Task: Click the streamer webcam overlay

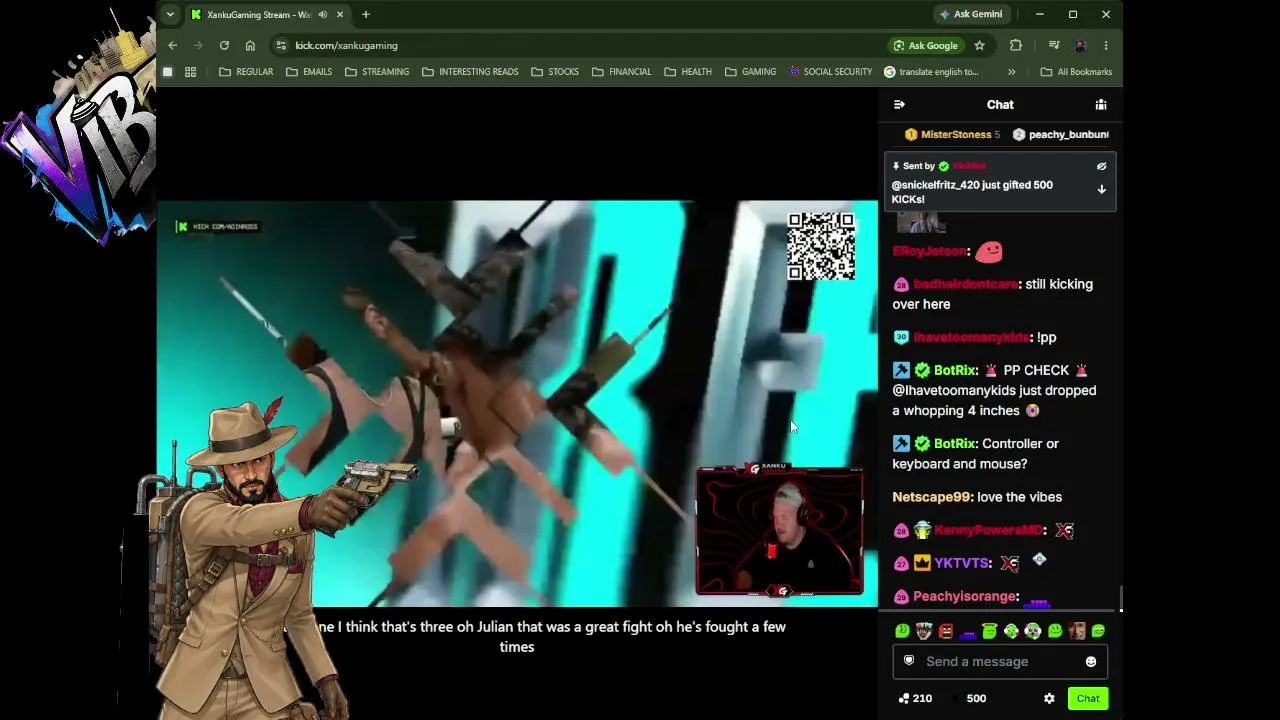Action: tap(780, 530)
